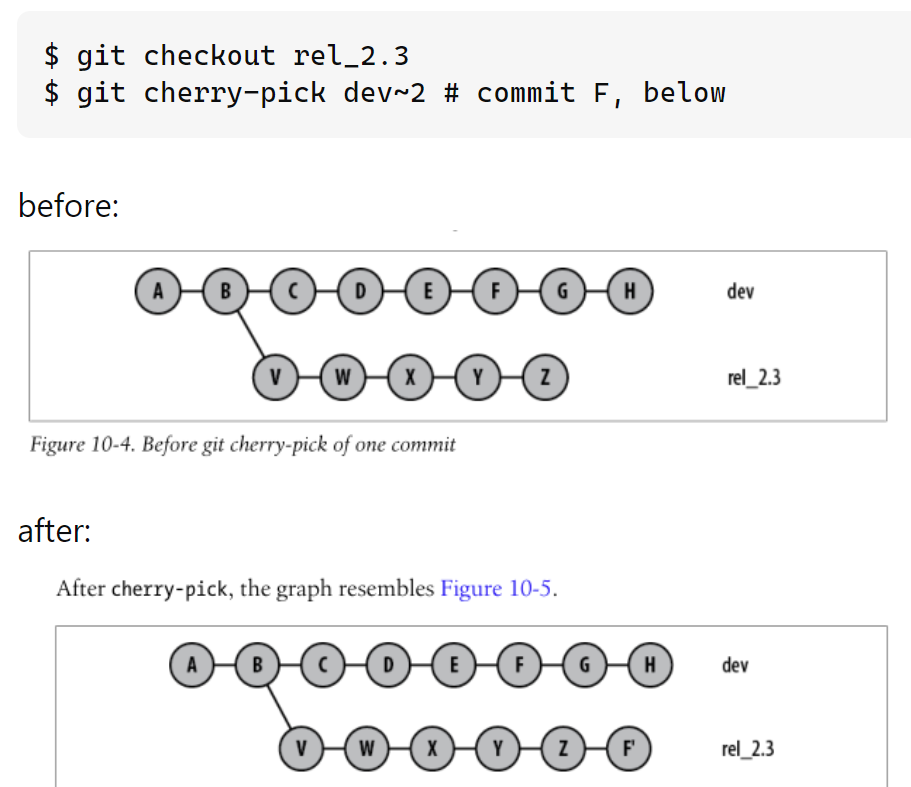Click commit node H in before diagram
The height and width of the screenshot is (787, 911).
[x=630, y=291]
